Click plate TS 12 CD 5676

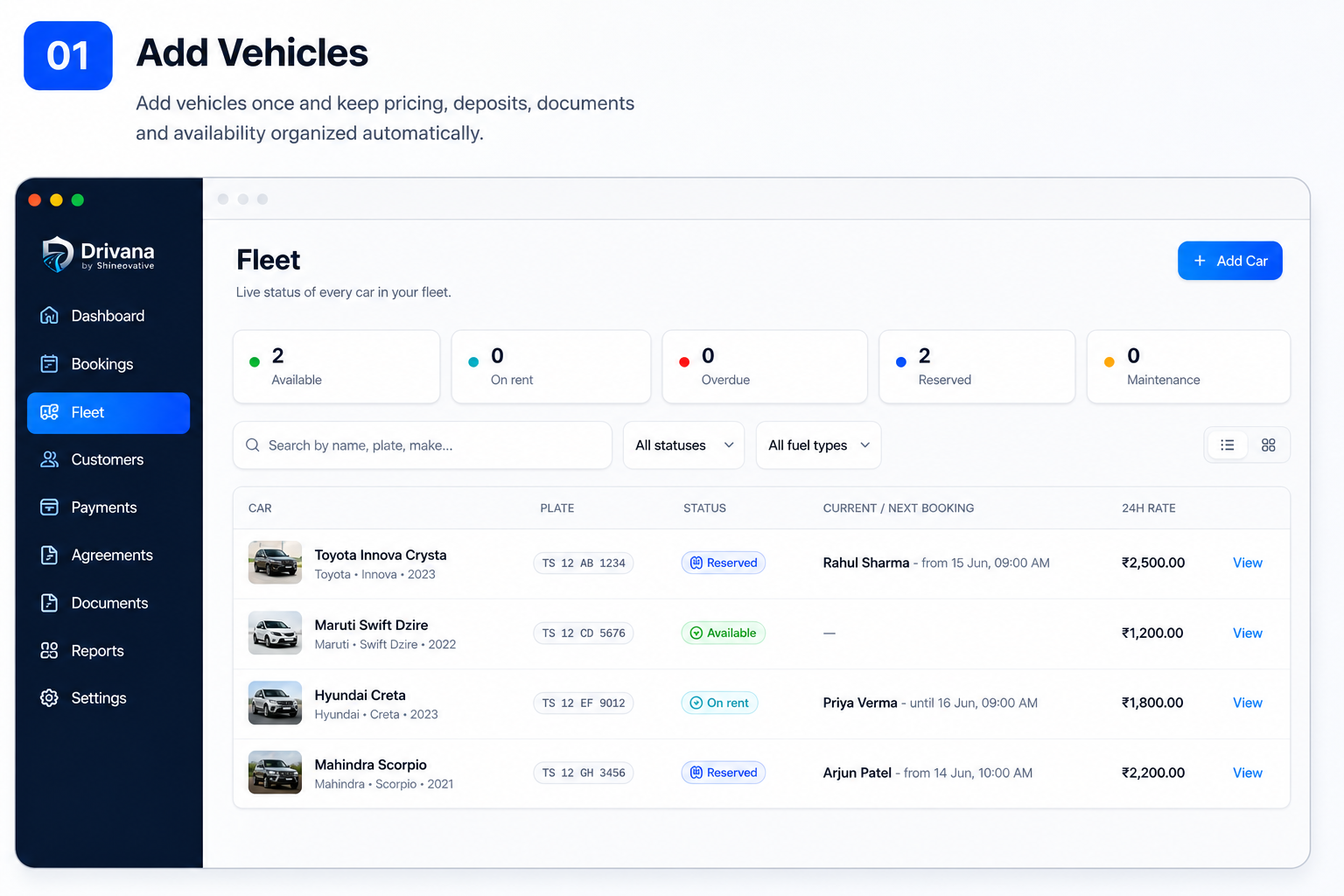pyautogui.click(x=584, y=633)
